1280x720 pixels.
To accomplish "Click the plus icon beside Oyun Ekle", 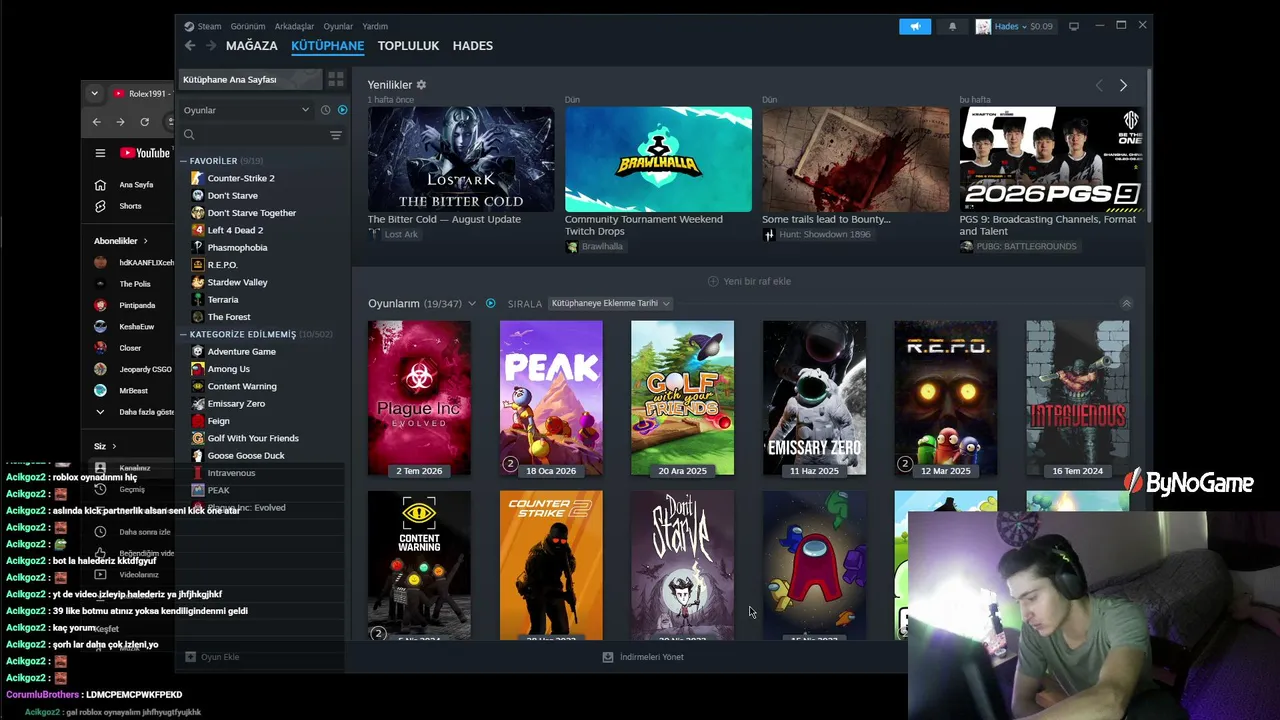I will click(x=190, y=657).
